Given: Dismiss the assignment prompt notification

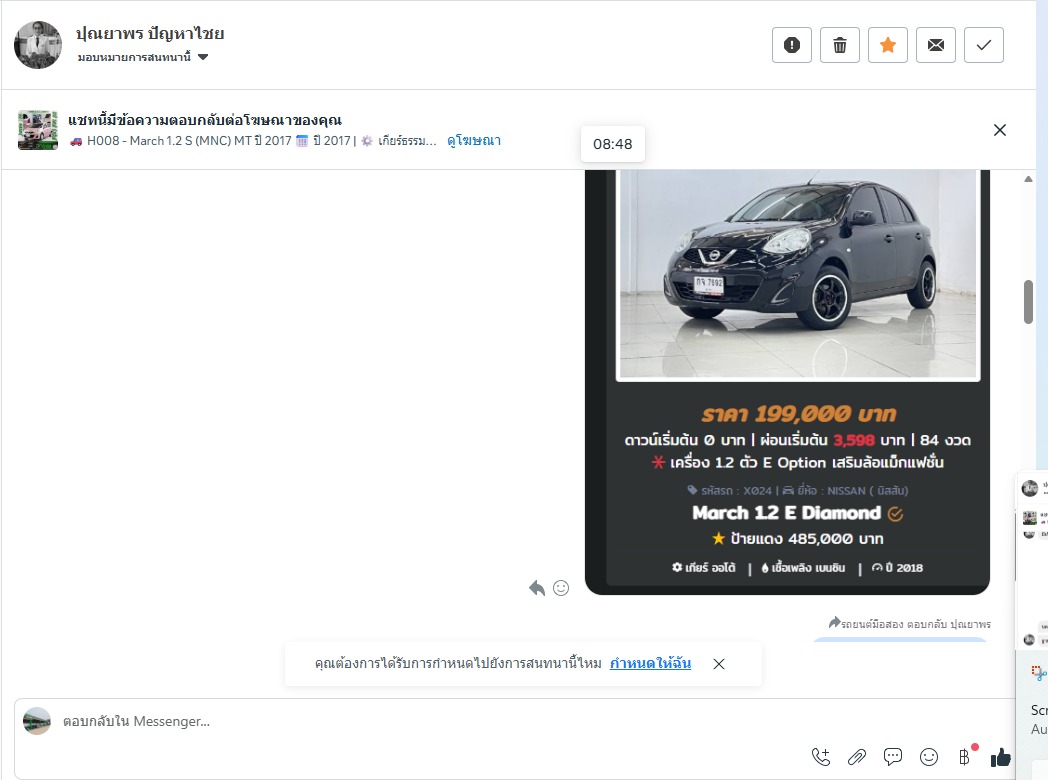Looking at the screenshot, I should [x=718, y=664].
